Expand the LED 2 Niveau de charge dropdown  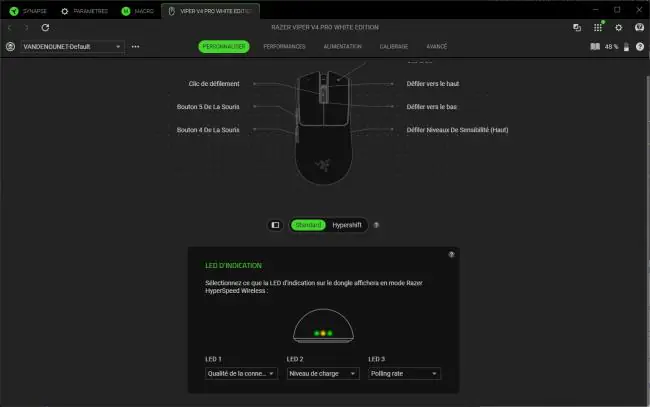pos(323,373)
